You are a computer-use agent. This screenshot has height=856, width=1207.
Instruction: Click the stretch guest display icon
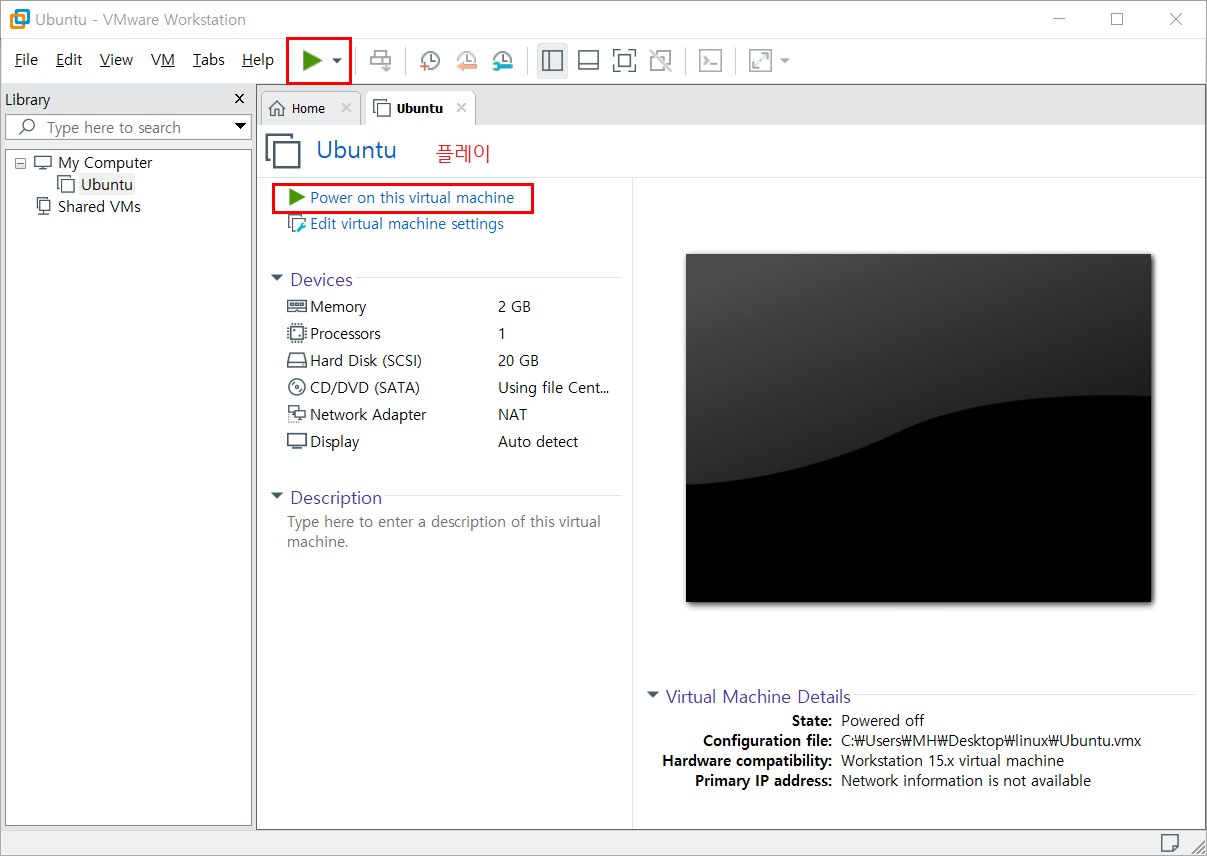coord(761,61)
